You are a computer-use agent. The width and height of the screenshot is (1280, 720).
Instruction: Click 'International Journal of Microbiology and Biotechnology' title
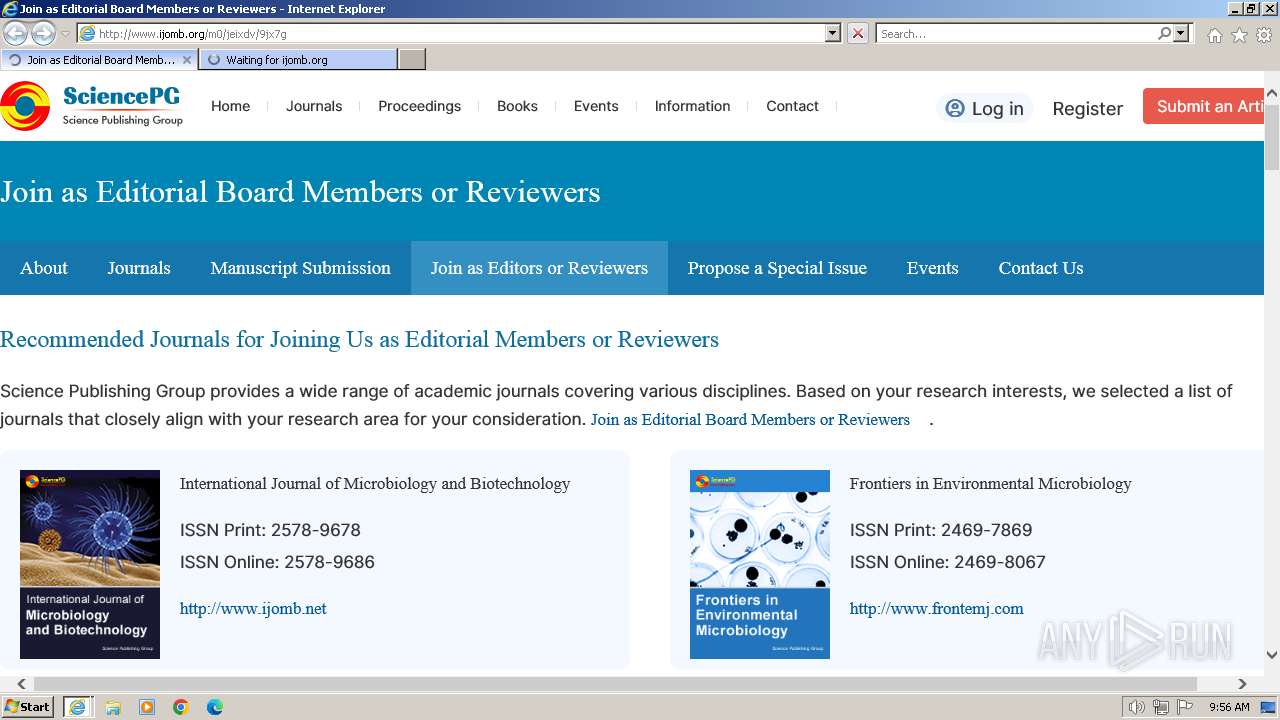(375, 483)
